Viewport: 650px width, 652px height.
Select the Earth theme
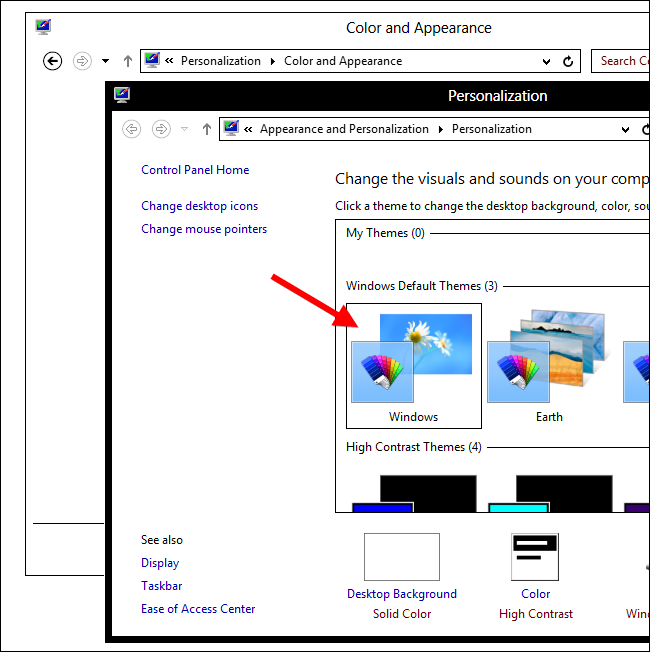coord(549,366)
